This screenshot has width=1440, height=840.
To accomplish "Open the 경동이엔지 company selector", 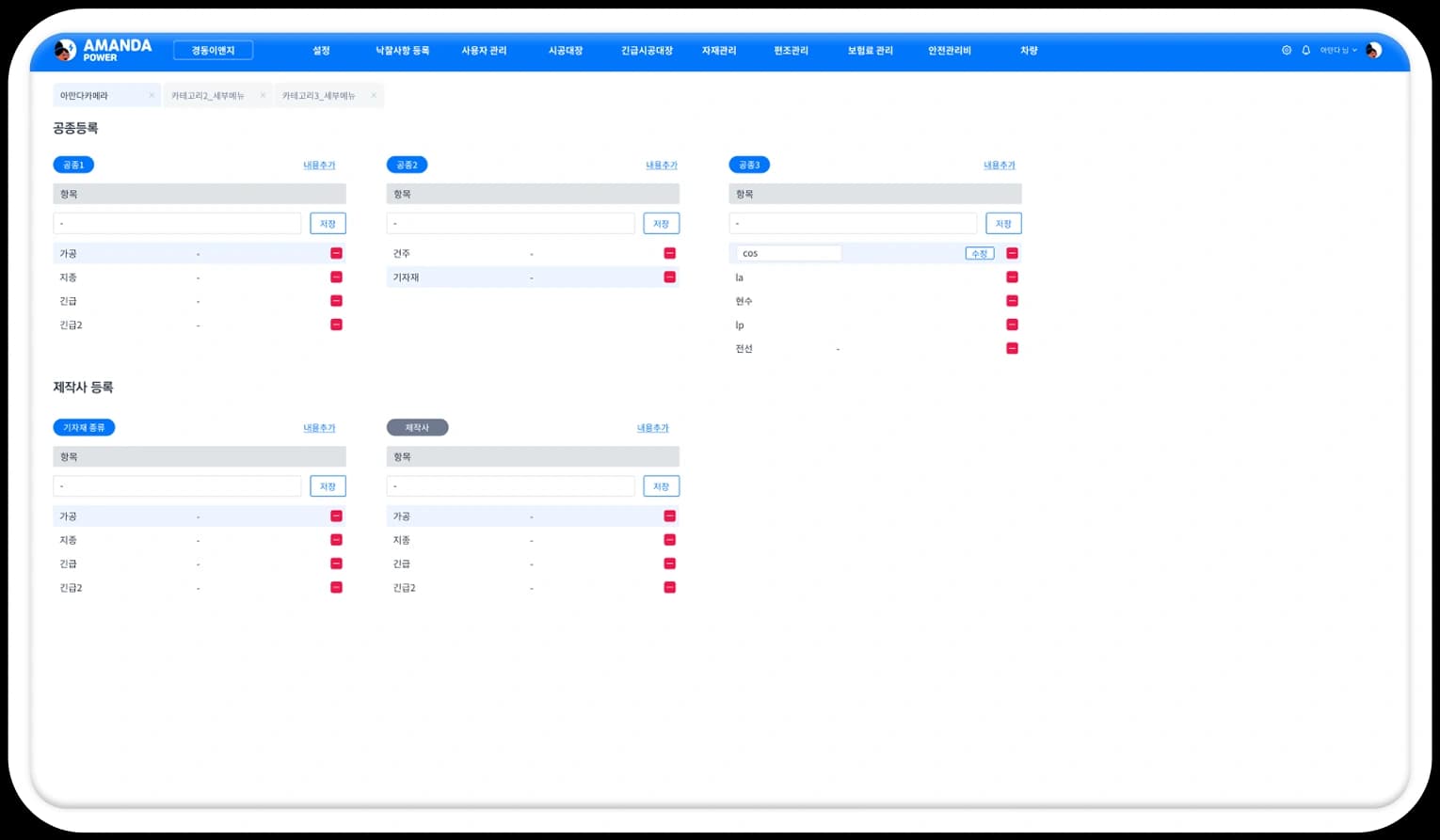I will (x=213, y=51).
